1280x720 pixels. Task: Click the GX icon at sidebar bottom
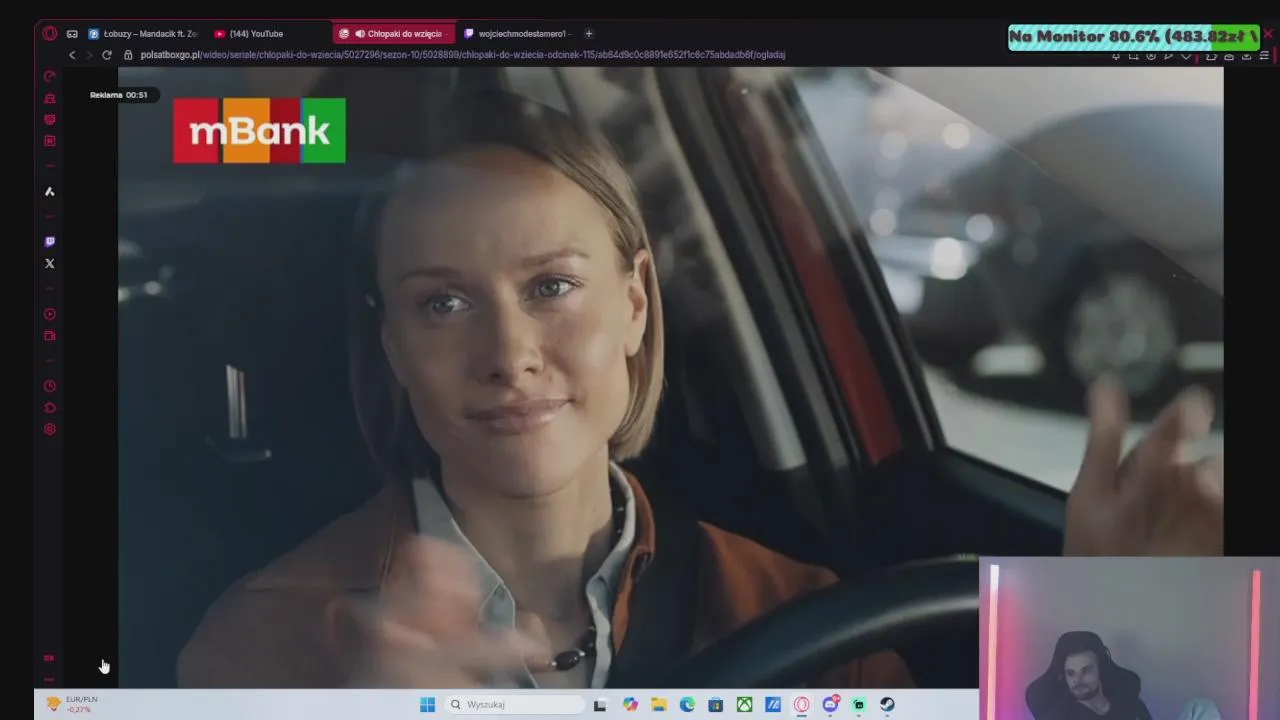tap(49, 658)
